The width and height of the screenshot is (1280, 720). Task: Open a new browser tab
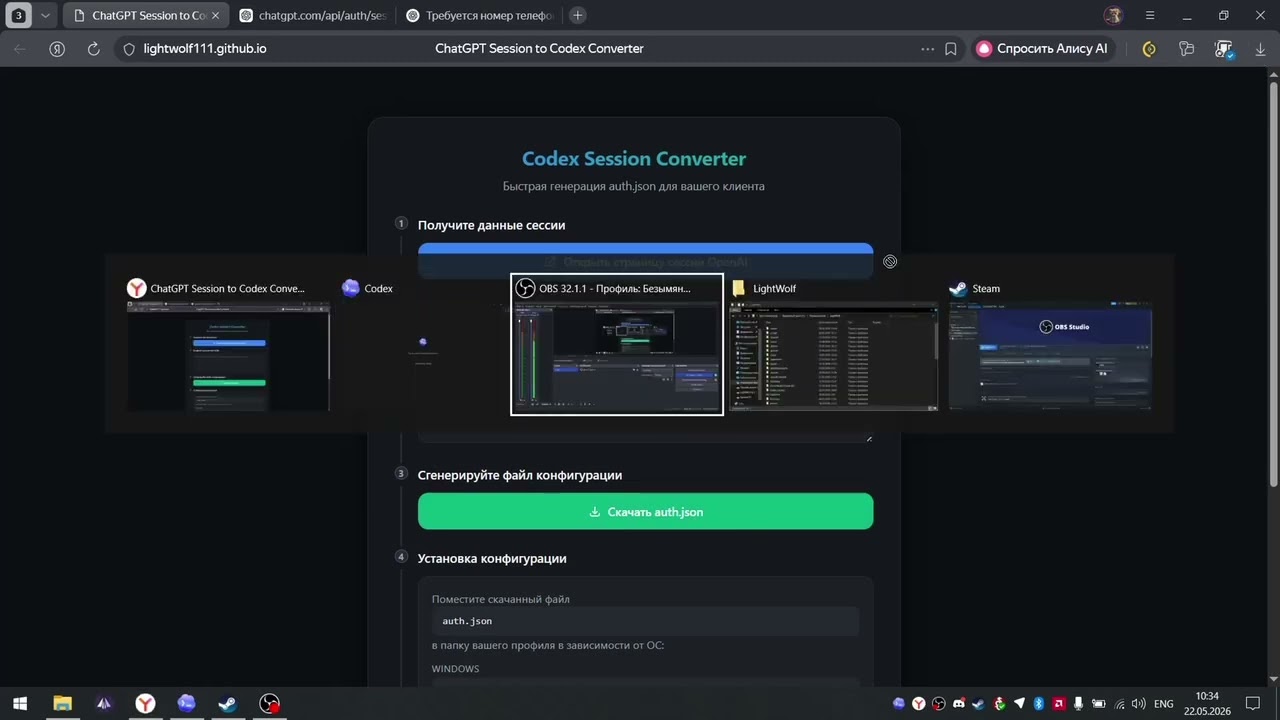pyautogui.click(x=577, y=15)
